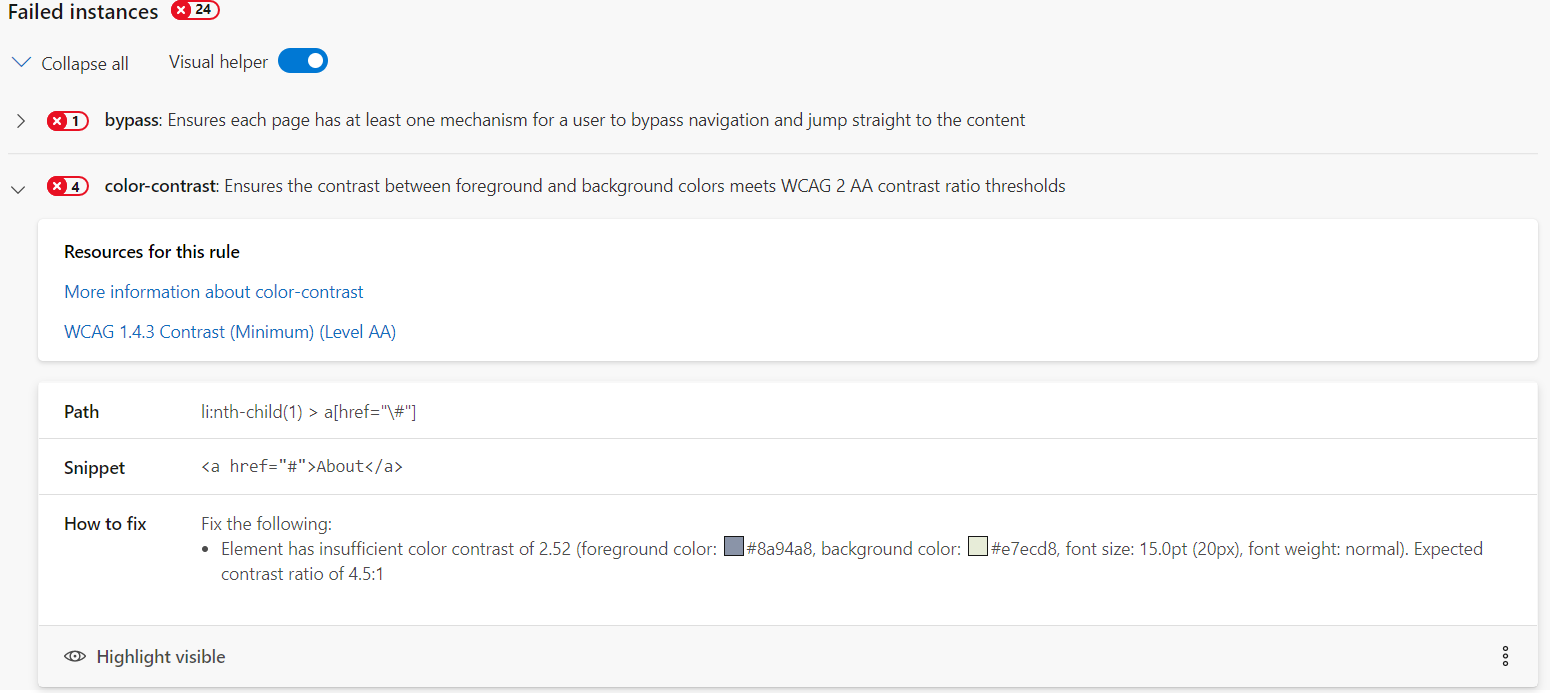Toggle the Visual helper switch off
Screen dimensions: 1550x693
pyautogui.click(x=302, y=60)
